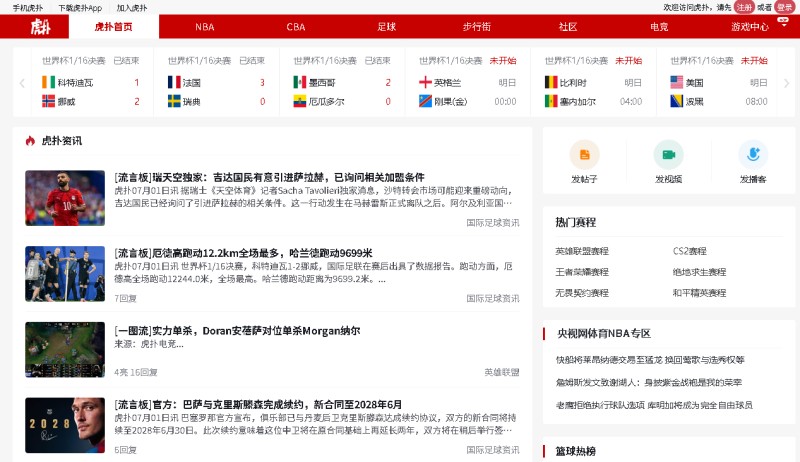800x462 pixels.
Task: Click the DR Congo flag icon
Action: tap(425, 101)
